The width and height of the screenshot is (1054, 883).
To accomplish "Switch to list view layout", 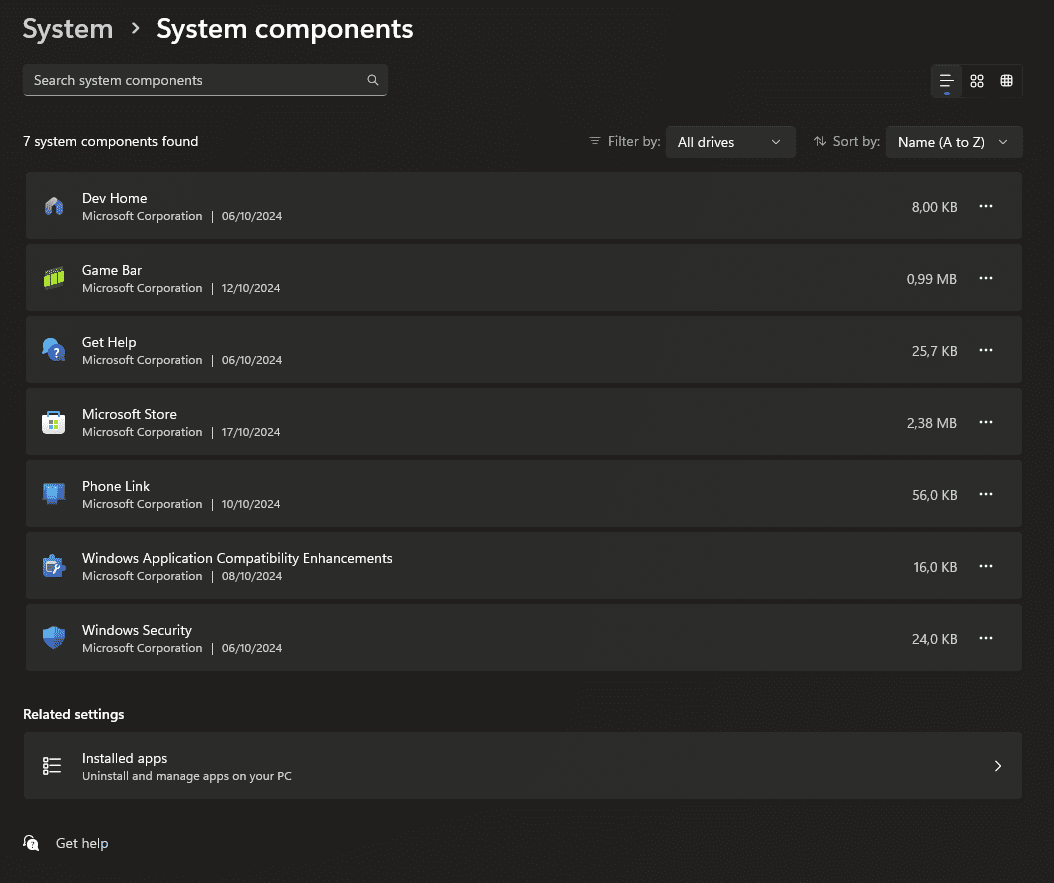I will coord(946,81).
